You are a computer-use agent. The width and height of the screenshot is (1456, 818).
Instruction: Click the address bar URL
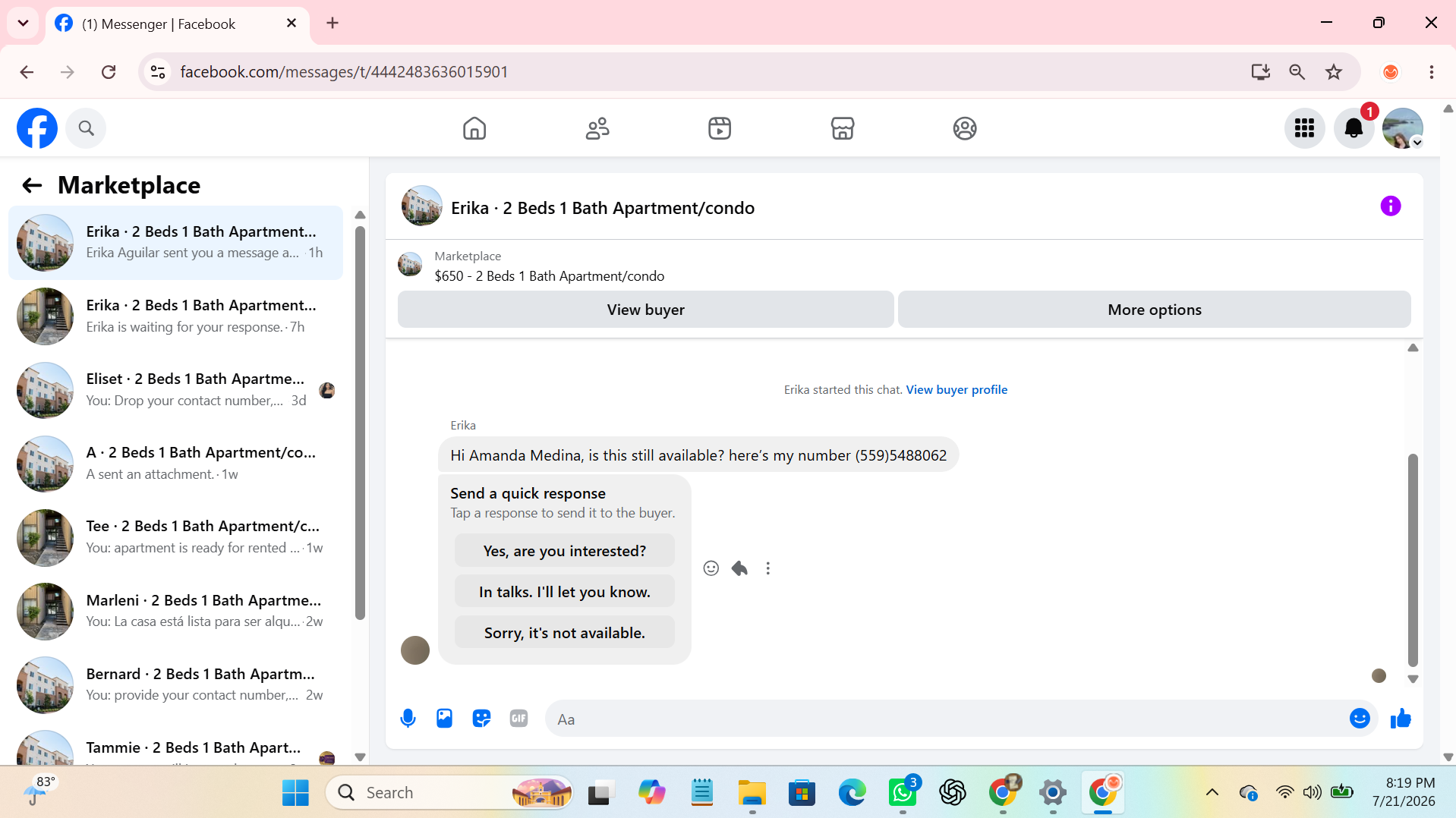pos(344,72)
